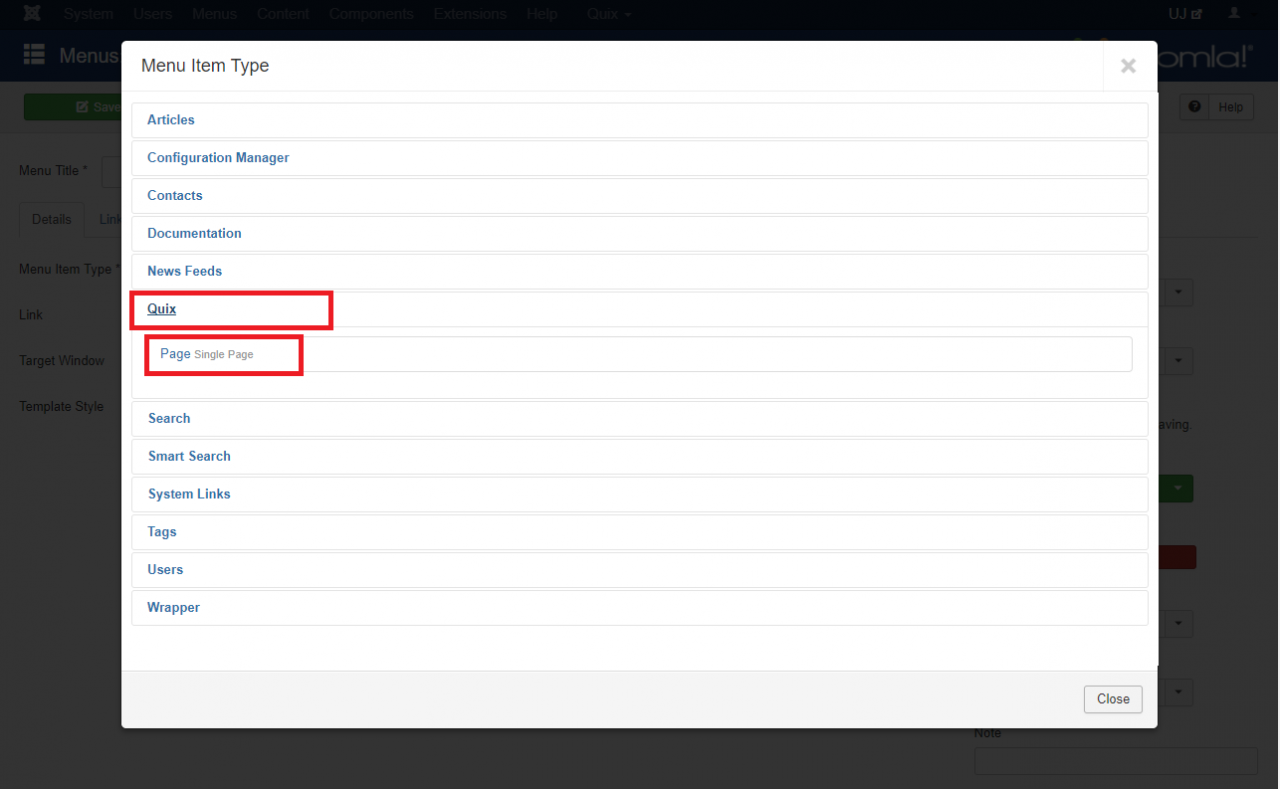Image resolution: width=1280 pixels, height=789 pixels.
Task: Open the Extensions menu in top bar
Action: 470,14
